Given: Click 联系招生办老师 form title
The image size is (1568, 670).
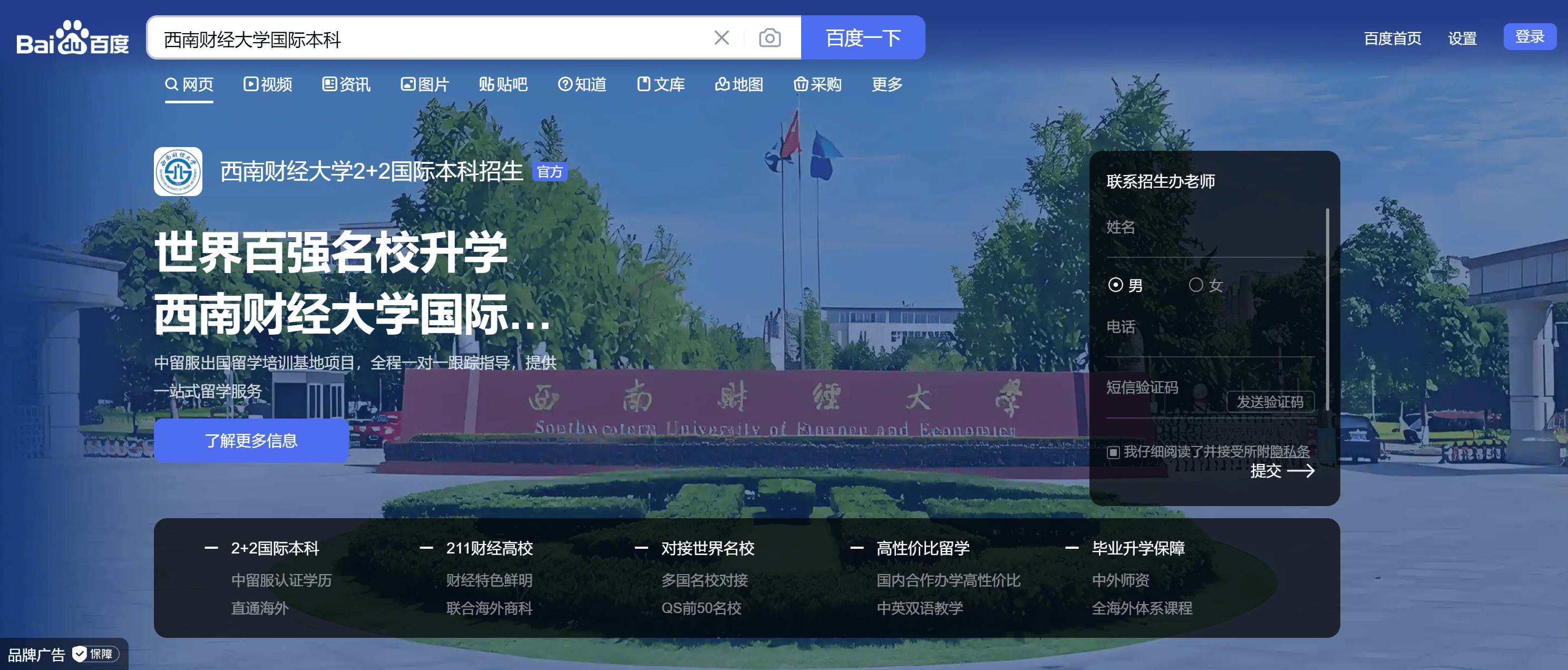Looking at the screenshot, I should (1160, 181).
